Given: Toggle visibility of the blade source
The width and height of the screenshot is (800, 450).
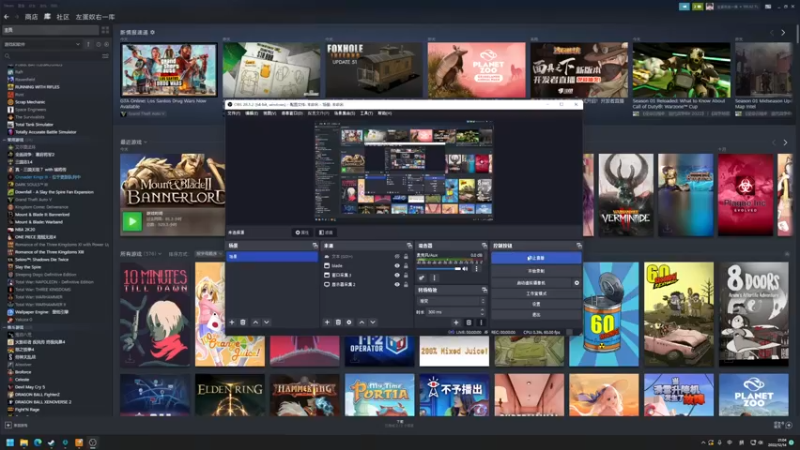Looking at the screenshot, I should point(397,266).
